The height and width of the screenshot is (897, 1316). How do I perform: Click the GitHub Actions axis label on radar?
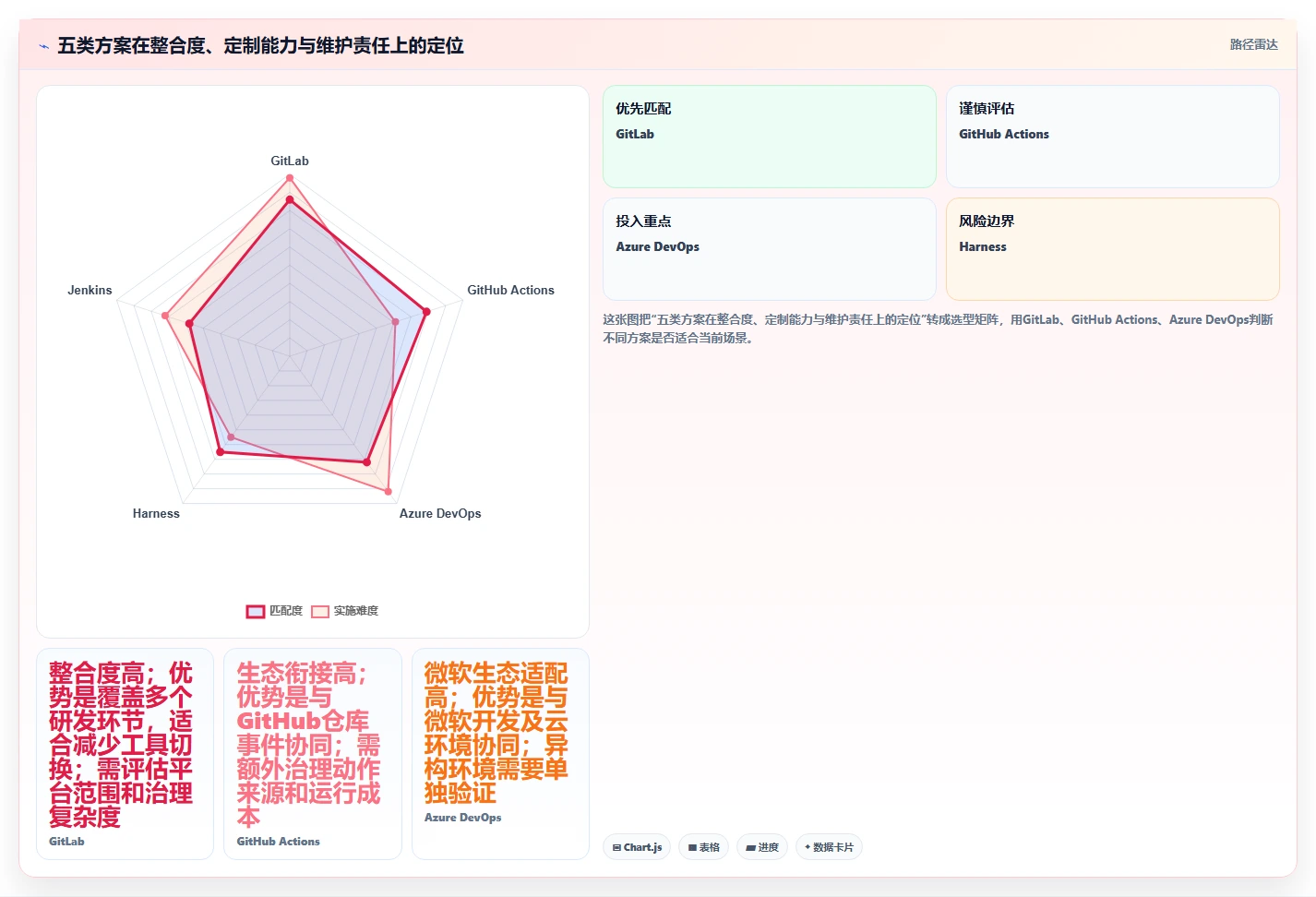coord(510,290)
